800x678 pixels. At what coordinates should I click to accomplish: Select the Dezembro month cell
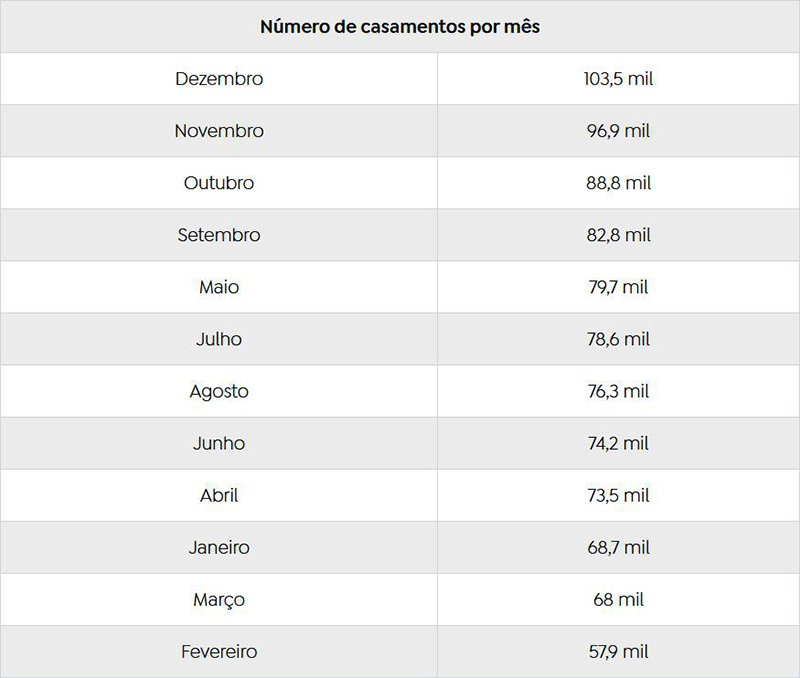[x=219, y=79]
